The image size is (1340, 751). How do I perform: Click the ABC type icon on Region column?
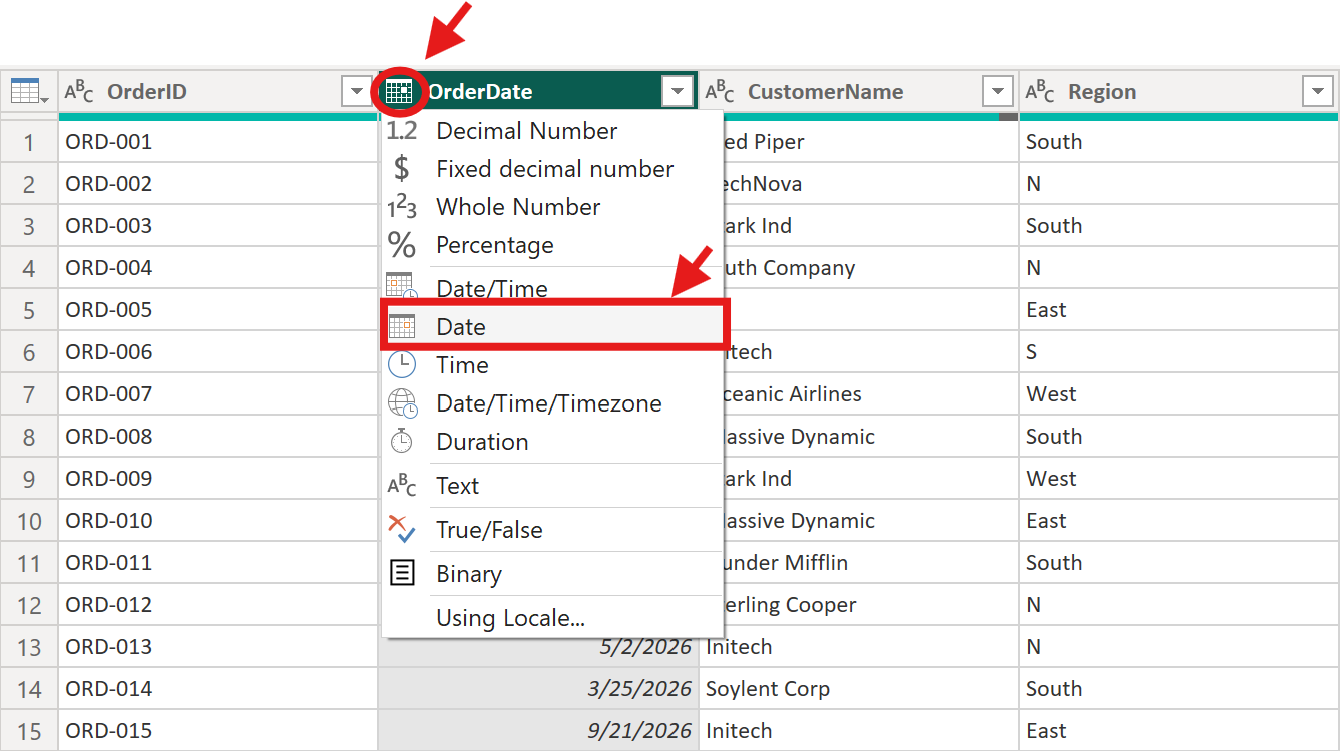click(x=1040, y=92)
